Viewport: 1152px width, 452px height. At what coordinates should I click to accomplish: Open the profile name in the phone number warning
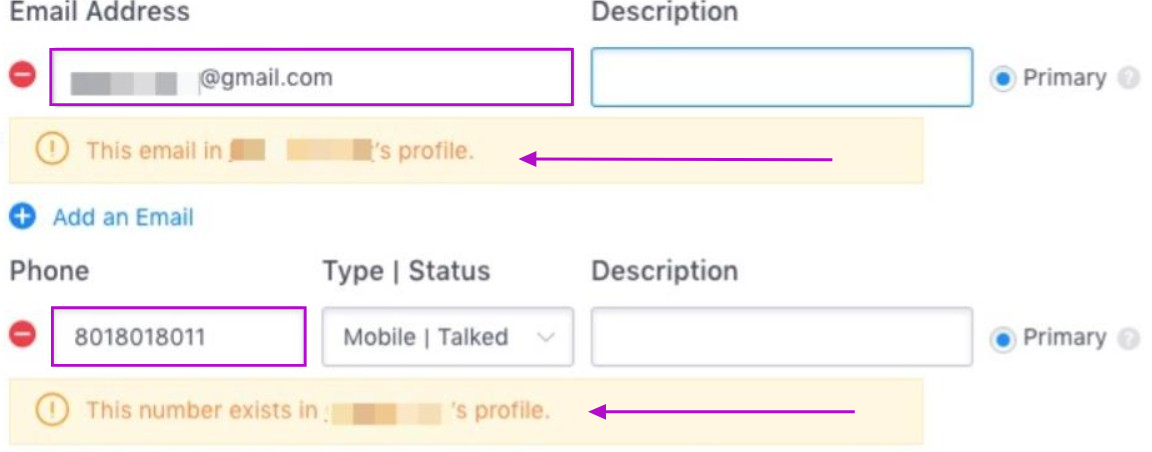385,411
